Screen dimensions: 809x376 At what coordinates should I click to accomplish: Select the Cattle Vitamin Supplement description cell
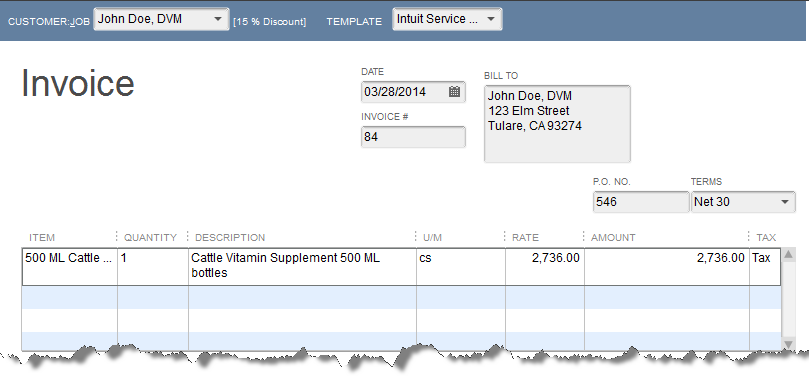click(302, 267)
